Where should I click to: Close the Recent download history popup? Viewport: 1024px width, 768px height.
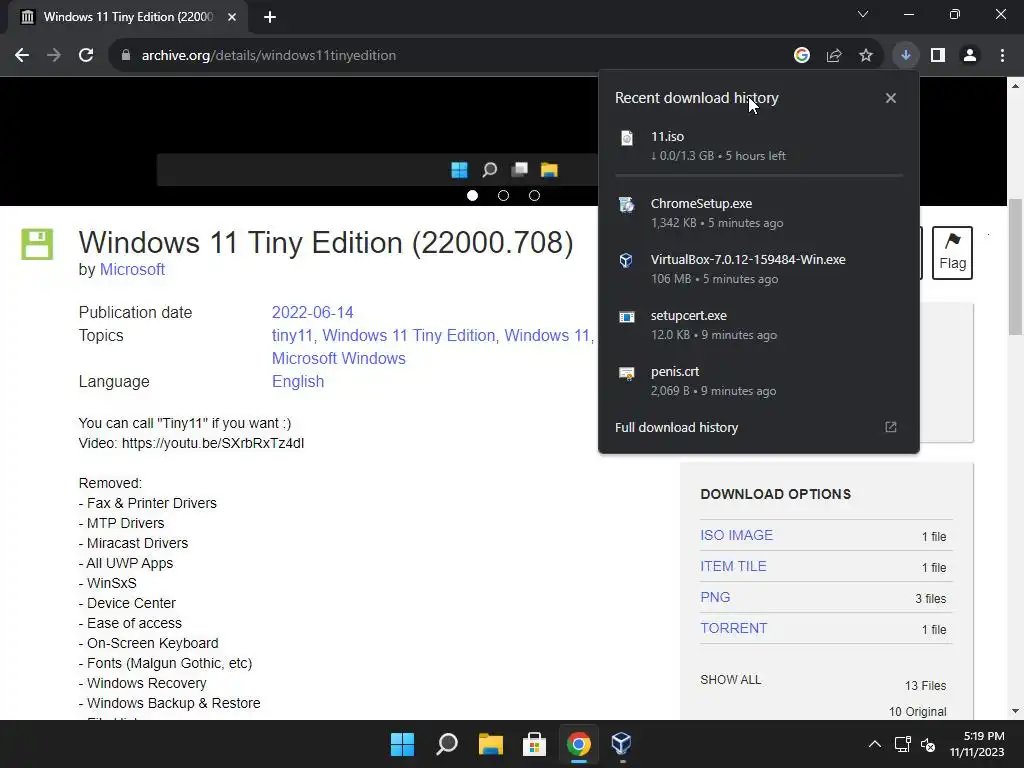coord(891,98)
